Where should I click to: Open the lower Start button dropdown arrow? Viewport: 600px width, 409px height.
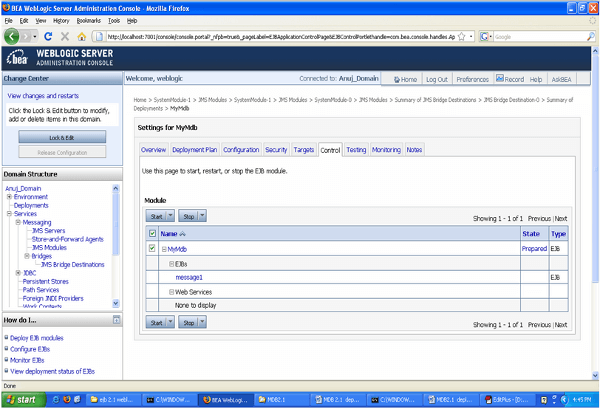pyautogui.click(x=171, y=323)
